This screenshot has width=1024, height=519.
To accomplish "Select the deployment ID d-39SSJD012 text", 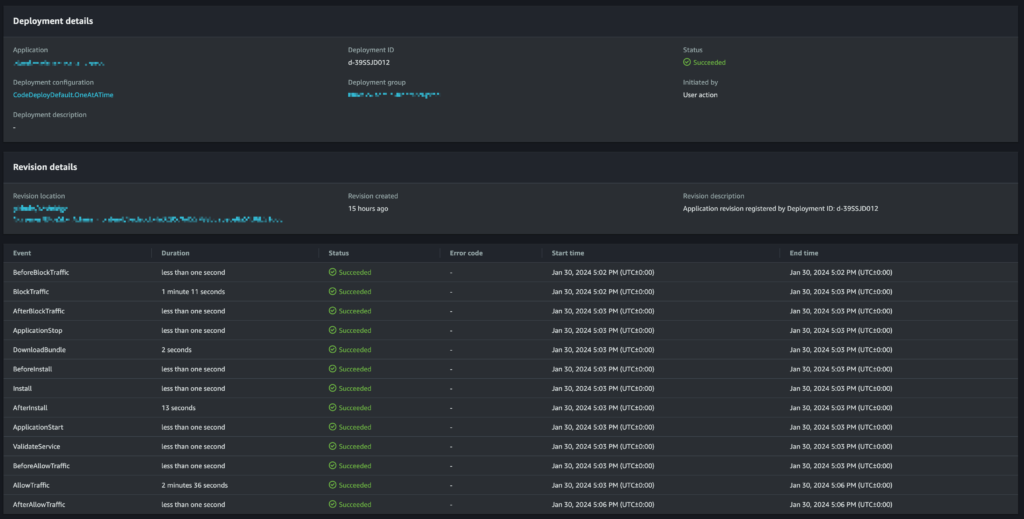I will (369, 62).
